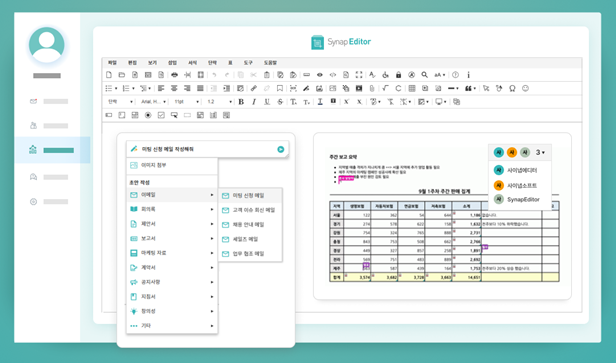Expand the three-dots category in AI menu

172,326
